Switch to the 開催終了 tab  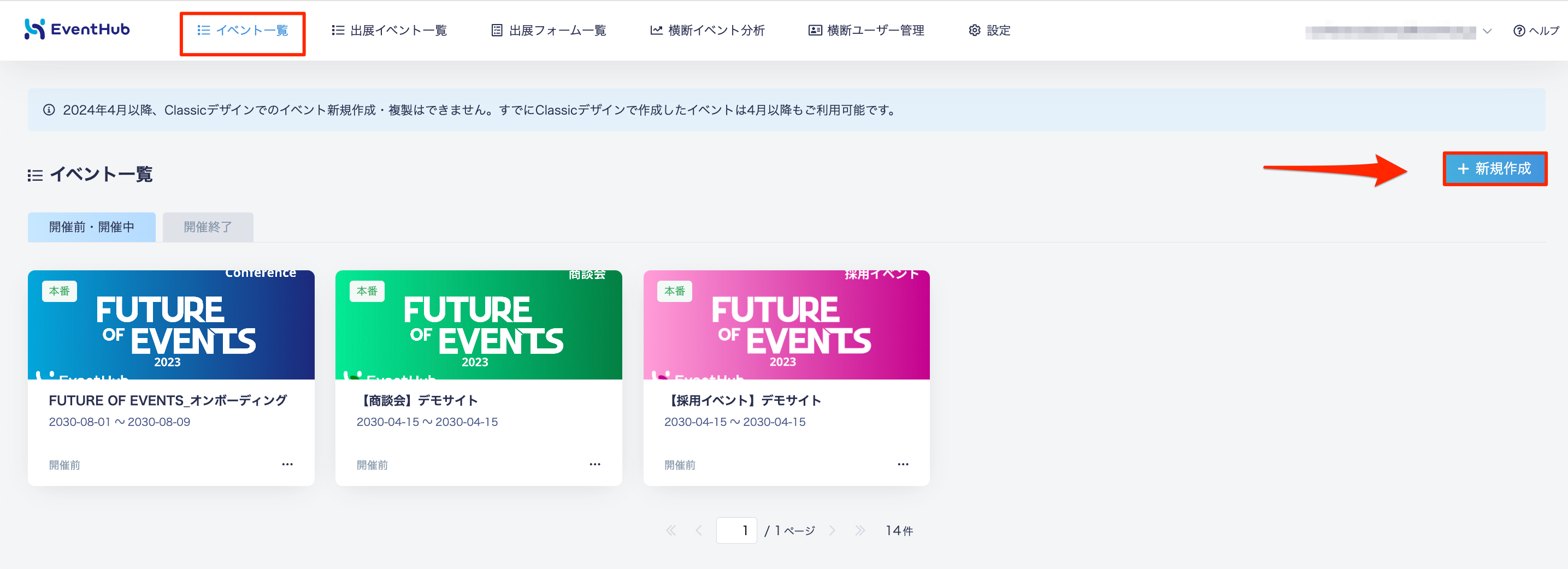(x=208, y=227)
